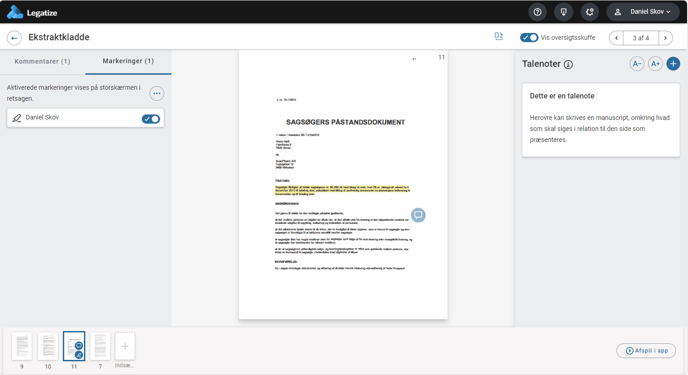Open Daniel Skov user dropdown menu
Image resolution: width=688 pixels, height=375 pixels.
(643, 12)
